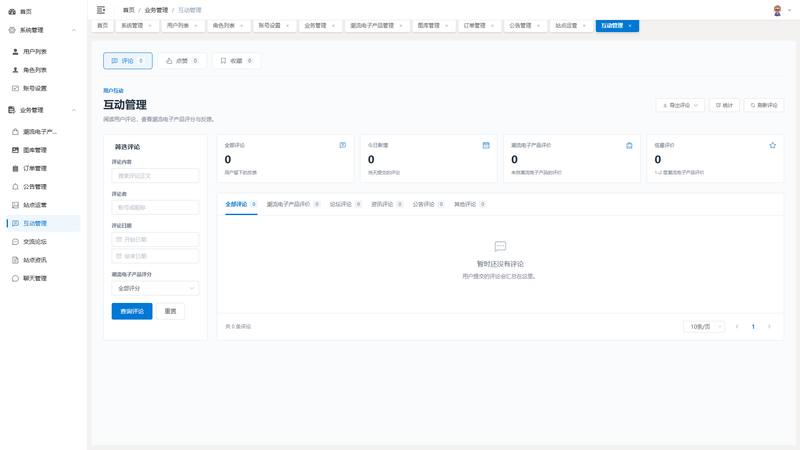Click the 今日新增 card calendar icon
Screen dimensions: 800x450
[x=486, y=145]
